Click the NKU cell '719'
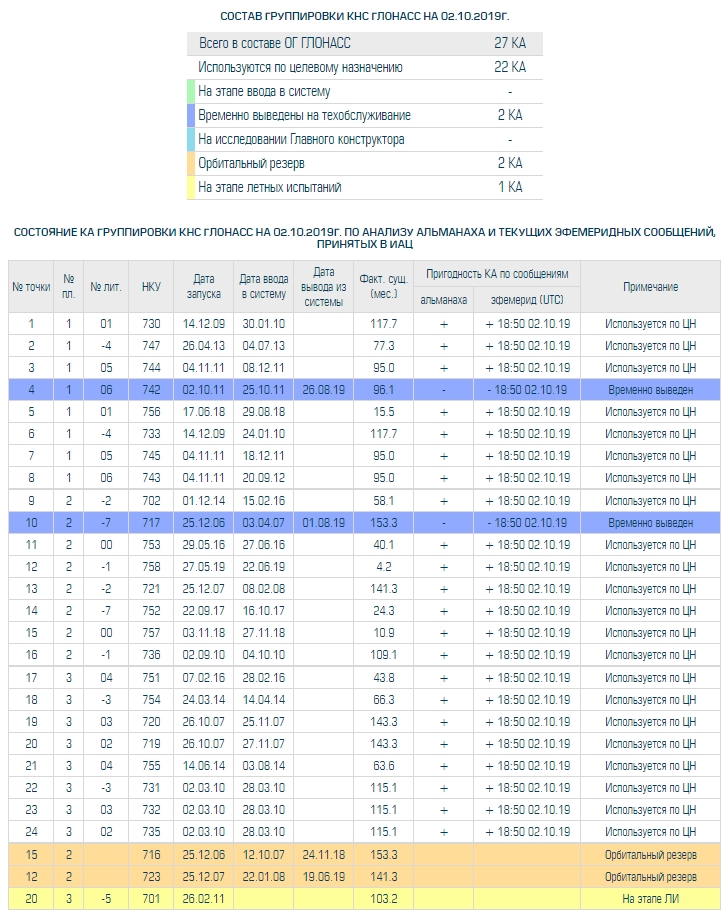This screenshot has width=728, height=914. point(151,744)
